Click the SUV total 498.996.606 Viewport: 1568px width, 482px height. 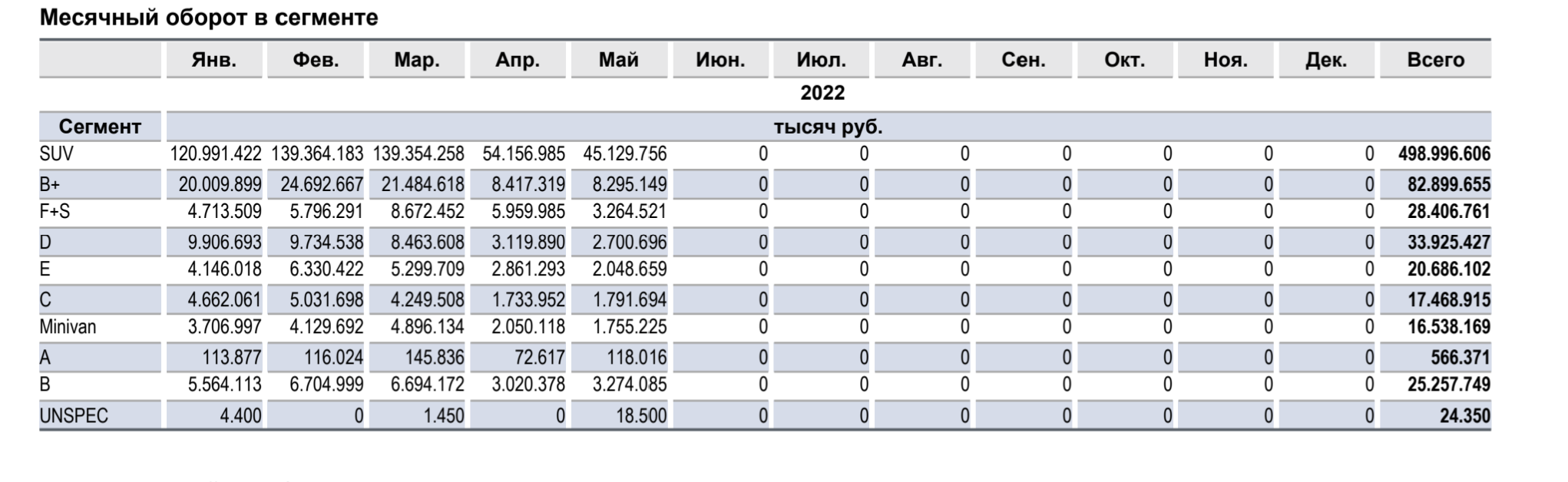pyautogui.click(x=1444, y=154)
